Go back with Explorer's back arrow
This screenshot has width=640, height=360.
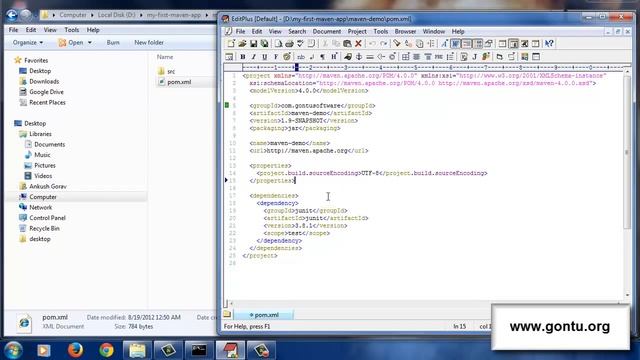[x=12, y=15]
